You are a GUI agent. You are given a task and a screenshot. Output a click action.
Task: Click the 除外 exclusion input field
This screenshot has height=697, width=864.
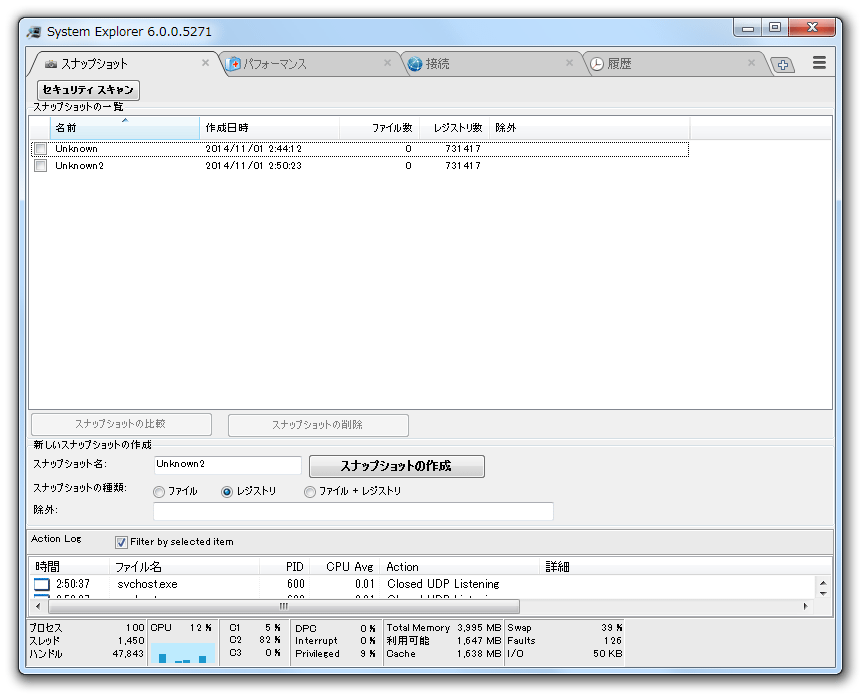pyautogui.click(x=353, y=511)
